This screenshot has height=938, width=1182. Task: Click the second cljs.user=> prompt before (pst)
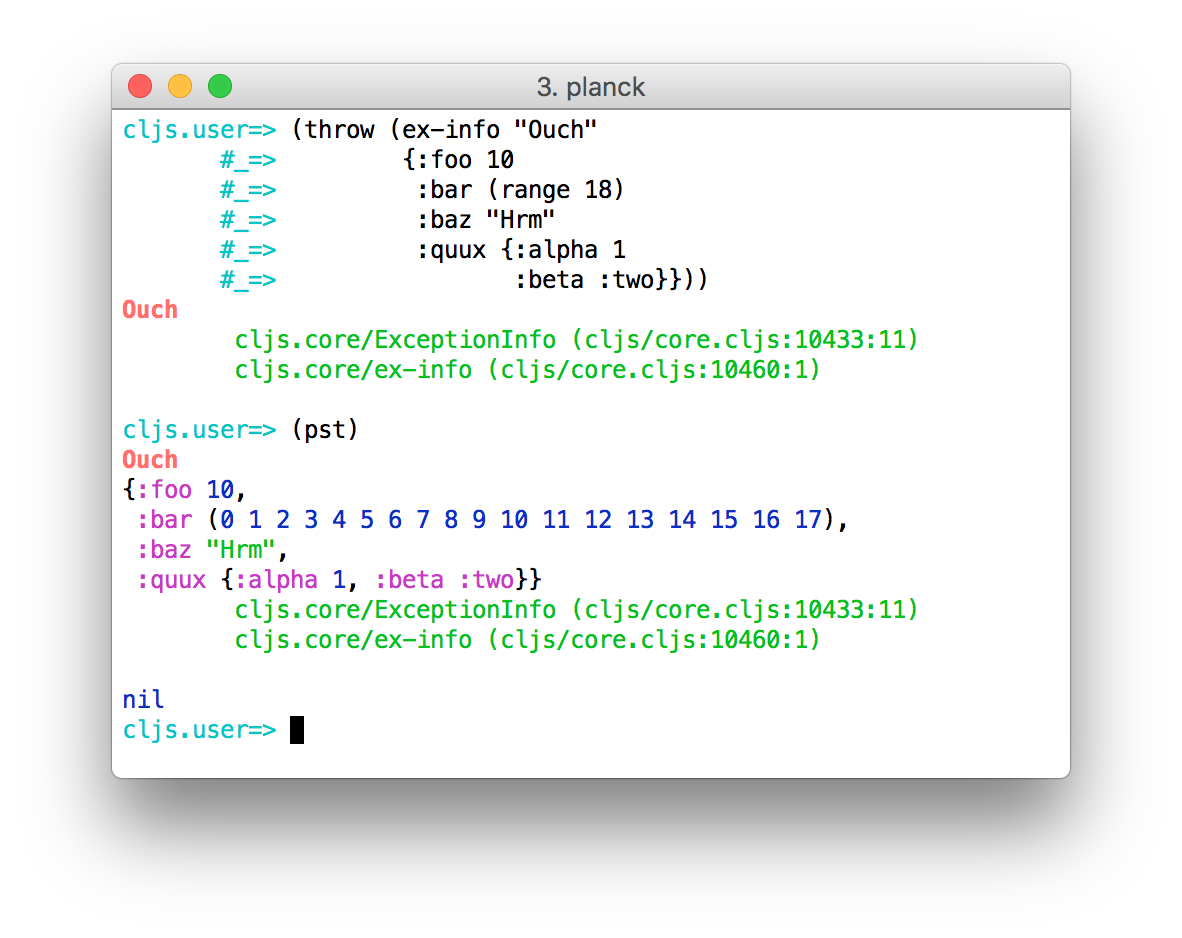[x=200, y=430]
